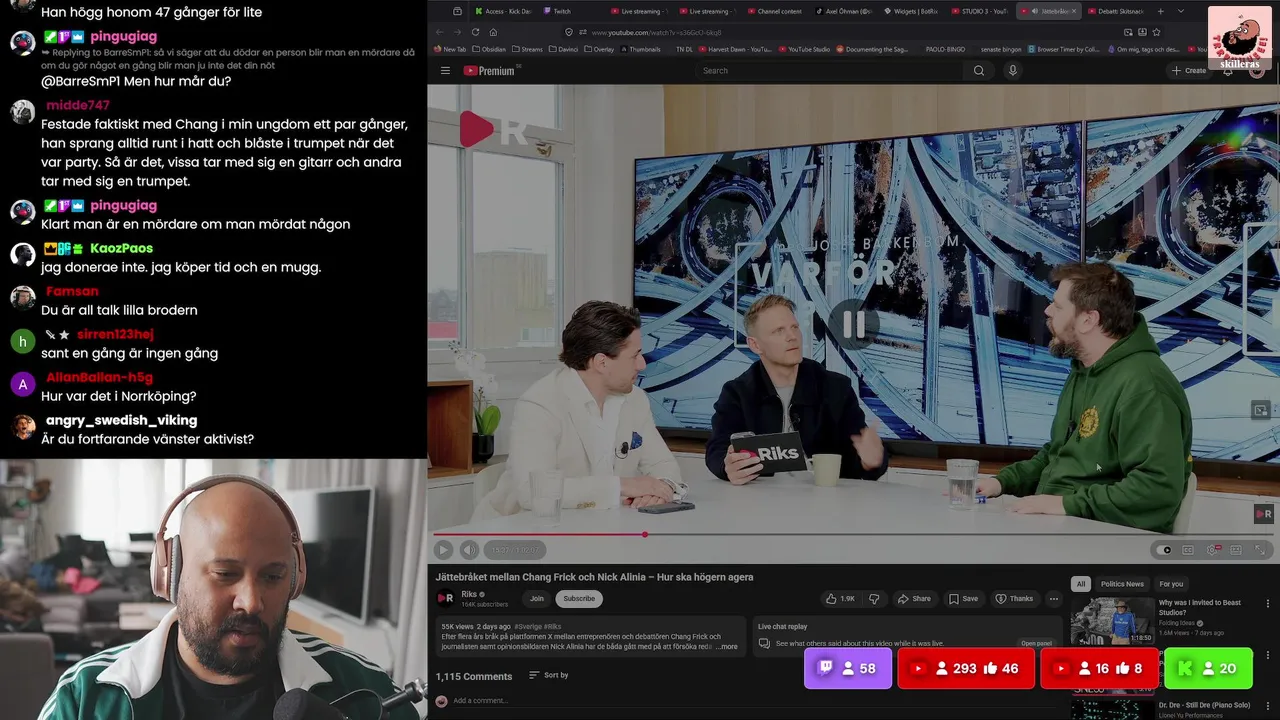Click the browser address bar URL
Viewport: 1280px width, 720px height.
[657, 32]
